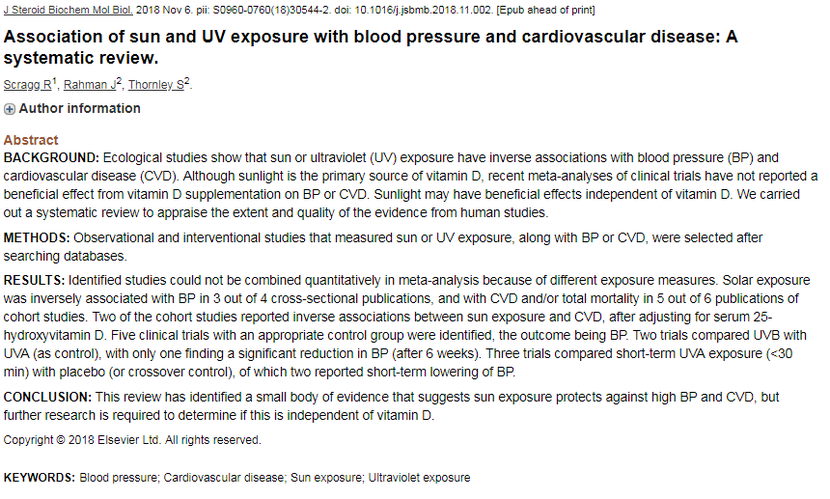This screenshot has height=499, width=830.
Task: Click the doi identifier text
Action: [413, 10]
